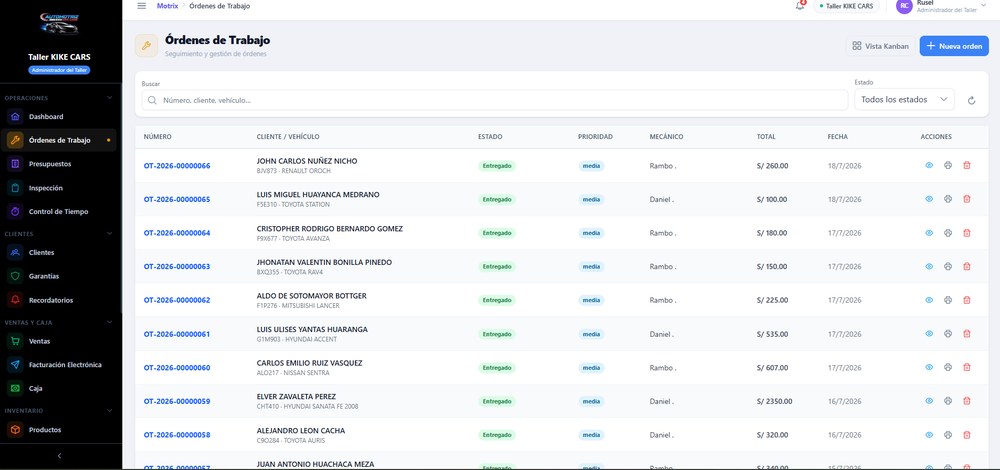This screenshot has width=1000, height=470.
Task: Click the Ventas cart icon
Action: [15, 341]
